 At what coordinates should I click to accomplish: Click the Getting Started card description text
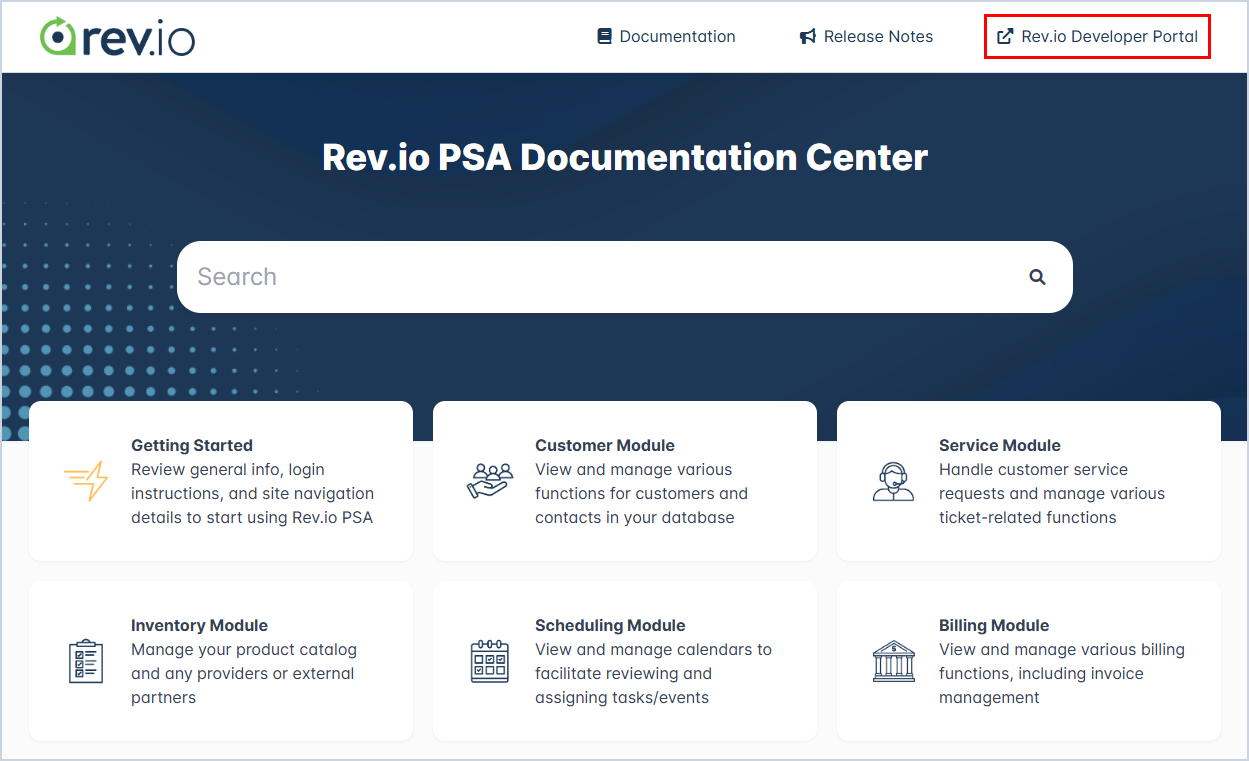tap(253, 493)
